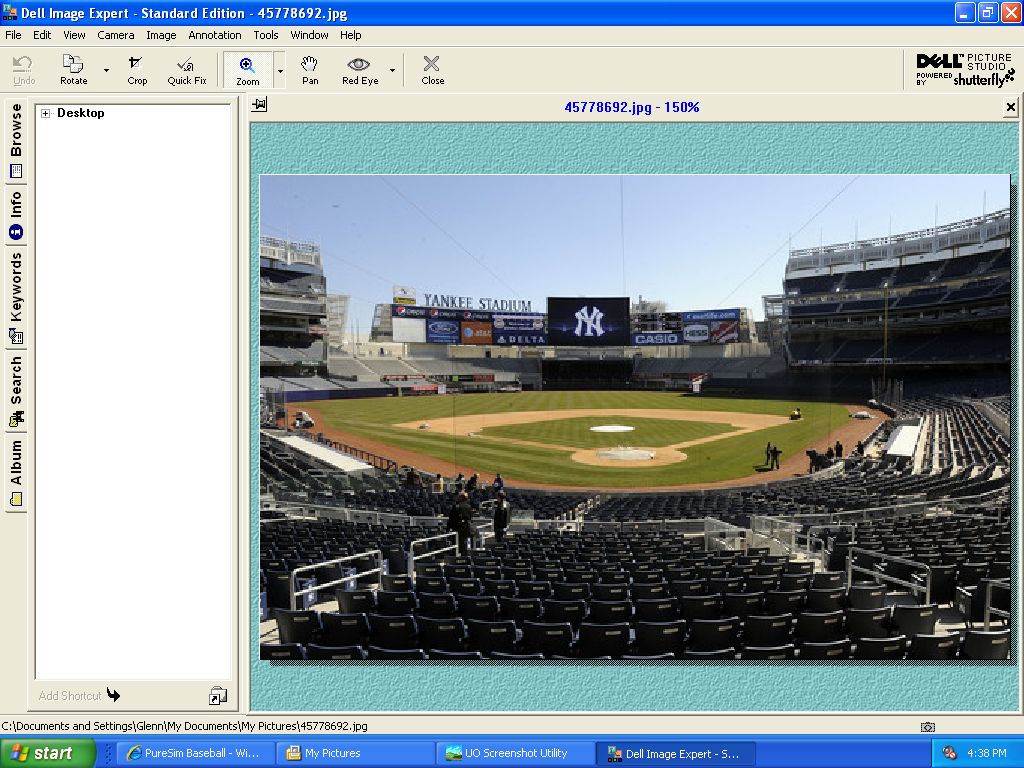Select the Crop tool
Viewport: 1024px width, 768px height.
(x=137, y=70)
